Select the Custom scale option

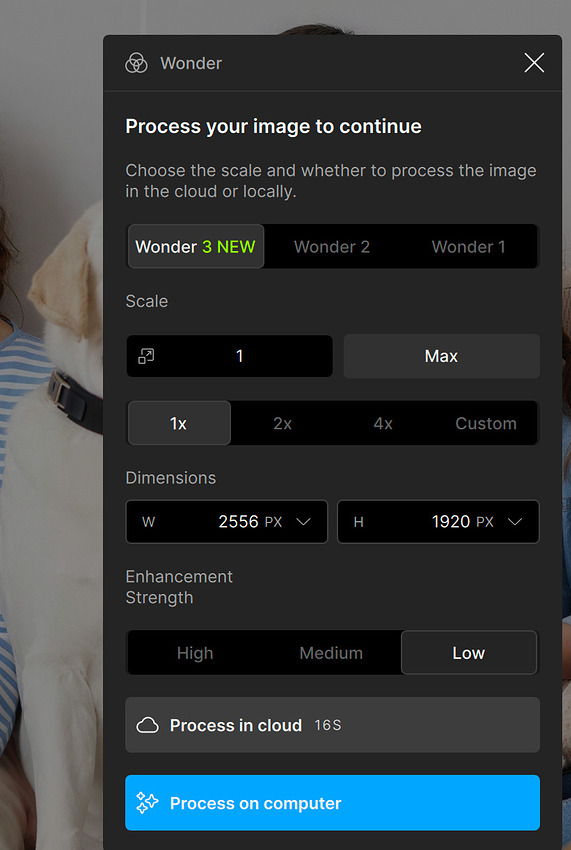tap(486, 423)
